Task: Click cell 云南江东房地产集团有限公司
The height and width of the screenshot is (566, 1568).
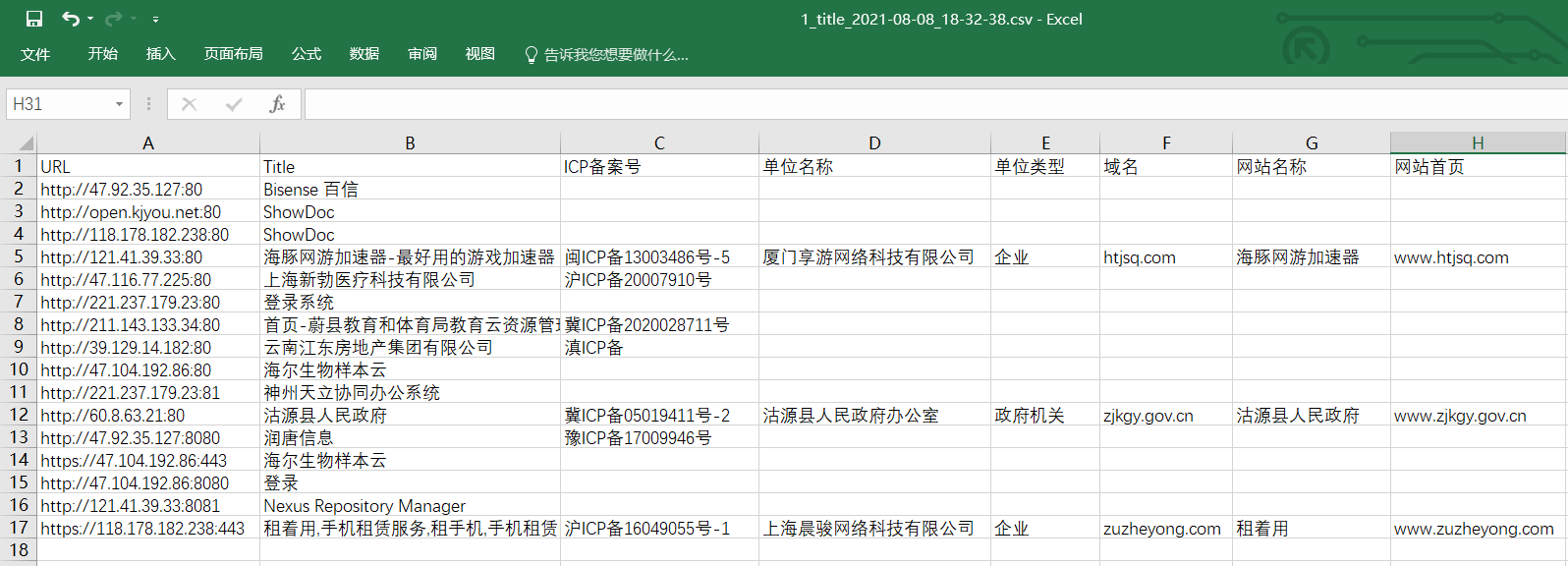Action: 410,347
